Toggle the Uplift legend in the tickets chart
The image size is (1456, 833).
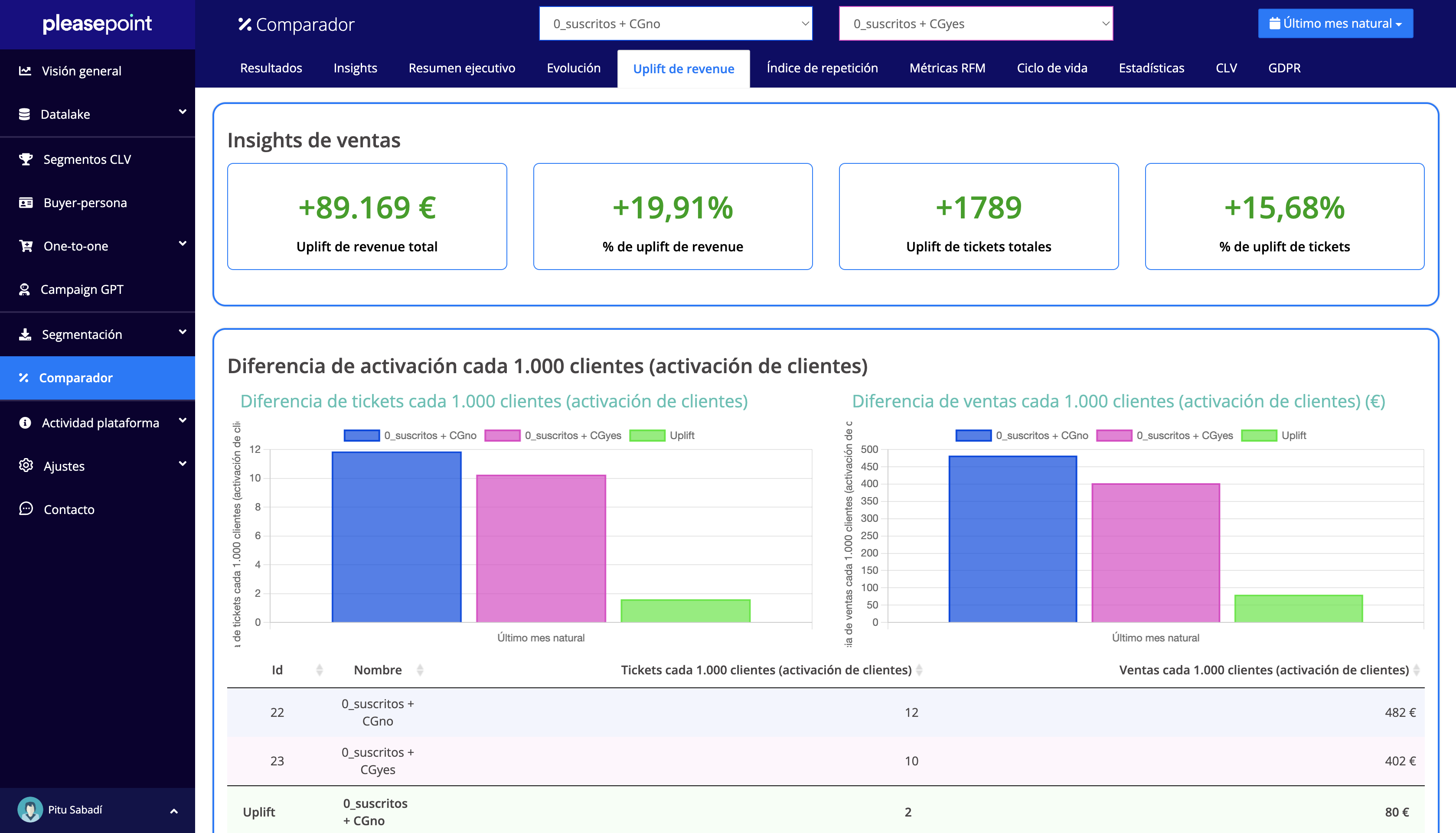(662, 436)
